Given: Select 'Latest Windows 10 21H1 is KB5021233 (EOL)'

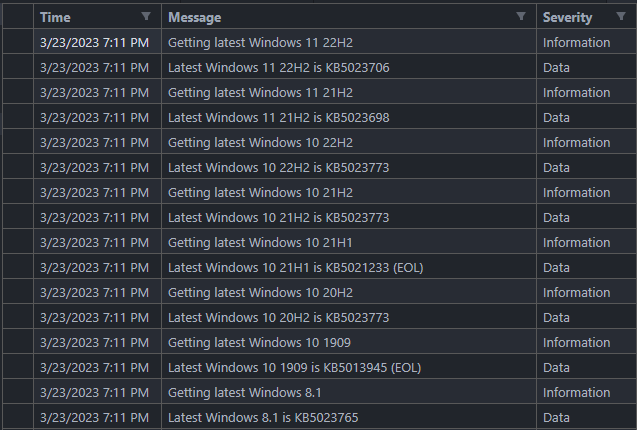Looking at the screenshot, I should (296, 267).
